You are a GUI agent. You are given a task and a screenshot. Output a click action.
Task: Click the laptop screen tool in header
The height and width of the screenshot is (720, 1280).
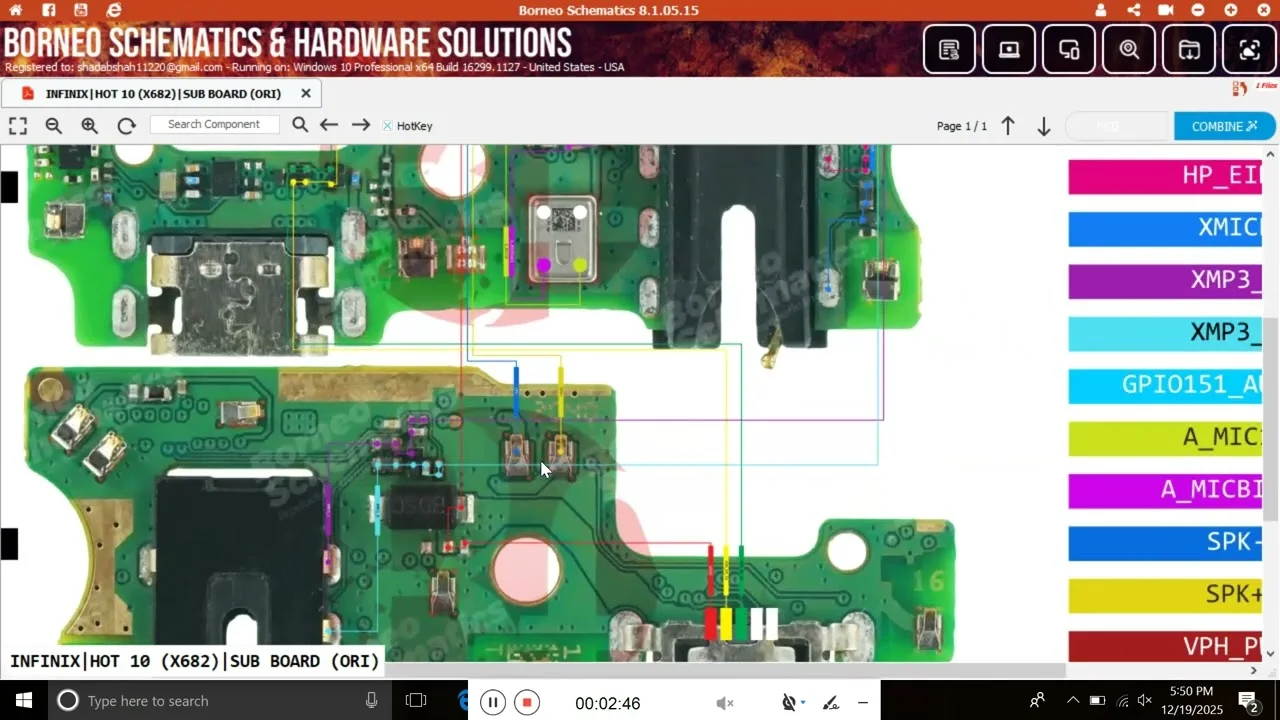(x=1009, y=49)
